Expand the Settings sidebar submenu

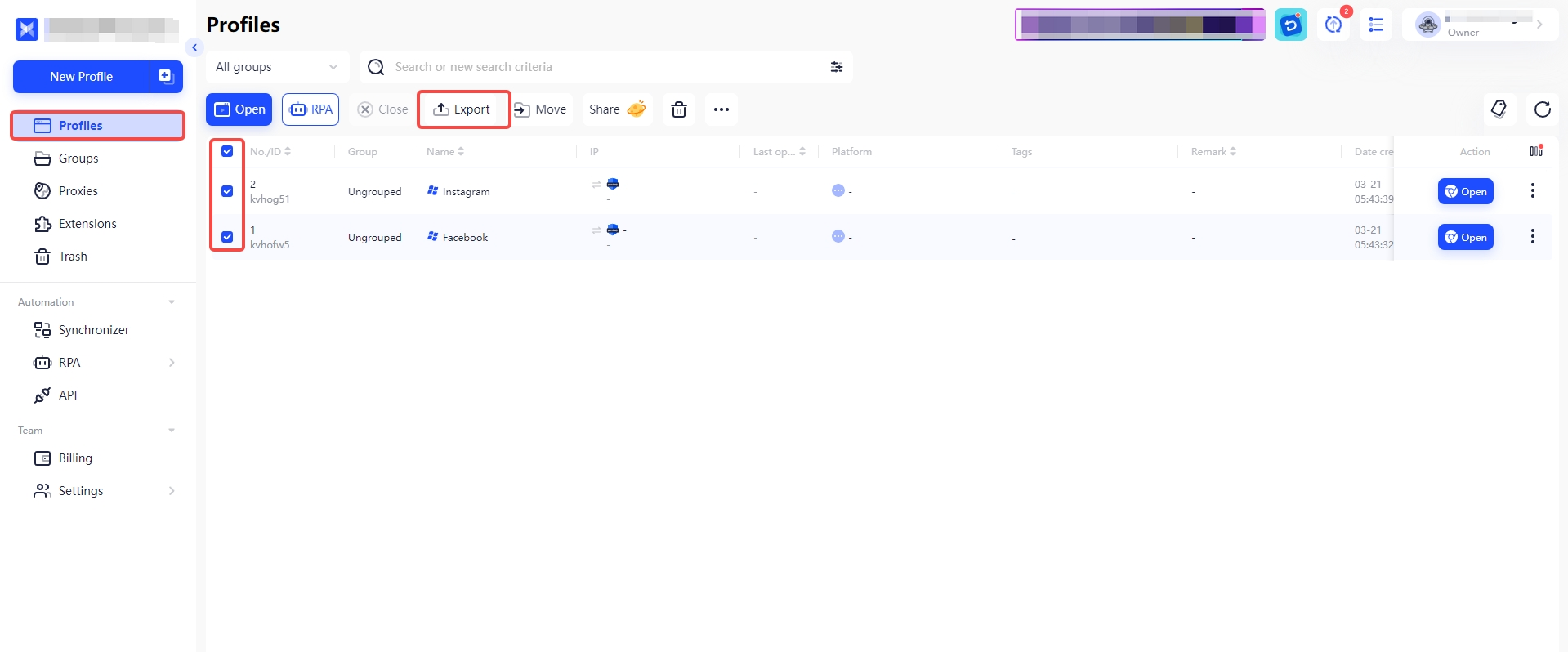(171, 491)
